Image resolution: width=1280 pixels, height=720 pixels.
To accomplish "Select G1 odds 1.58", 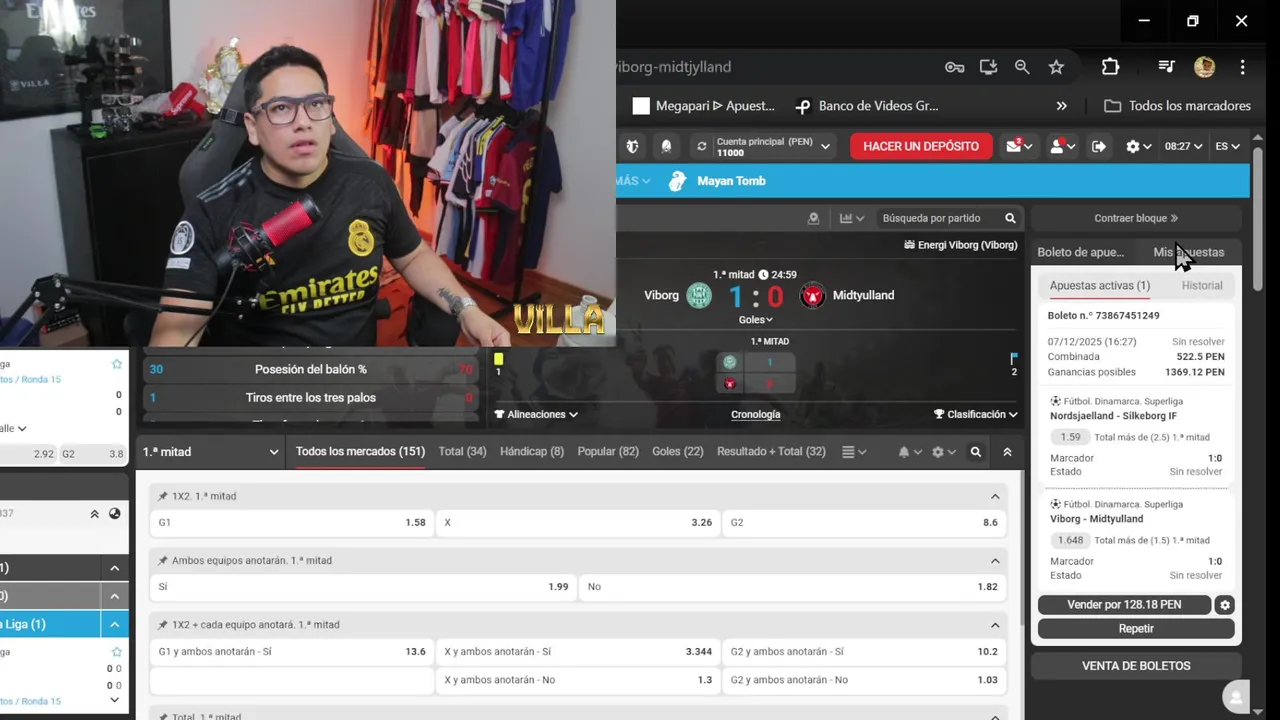I will (x=291, y=523).
